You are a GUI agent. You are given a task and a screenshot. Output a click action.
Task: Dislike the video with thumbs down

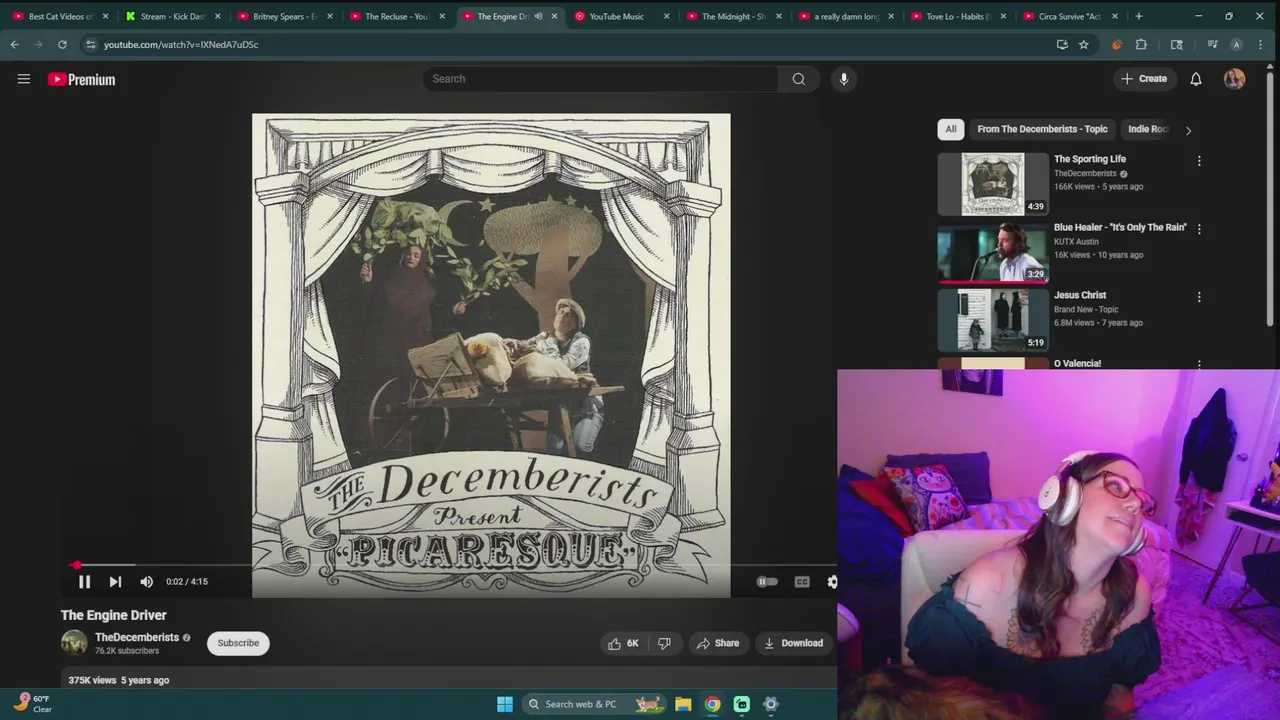[664, 643]
